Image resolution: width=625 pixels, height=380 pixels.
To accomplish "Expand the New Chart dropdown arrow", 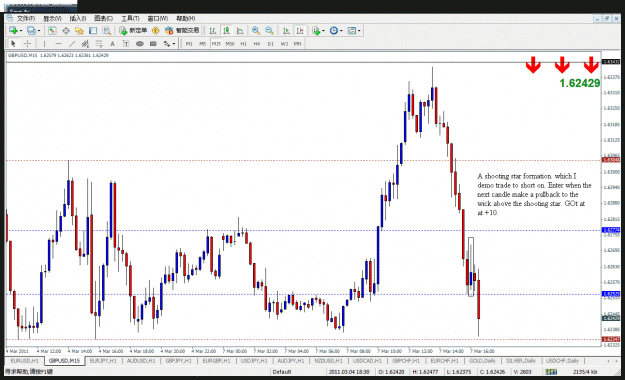I will [21, 31].
